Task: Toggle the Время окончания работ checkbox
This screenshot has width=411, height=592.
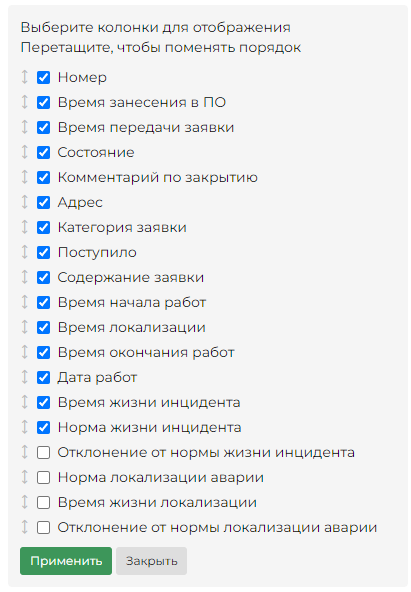Action: 43,352
